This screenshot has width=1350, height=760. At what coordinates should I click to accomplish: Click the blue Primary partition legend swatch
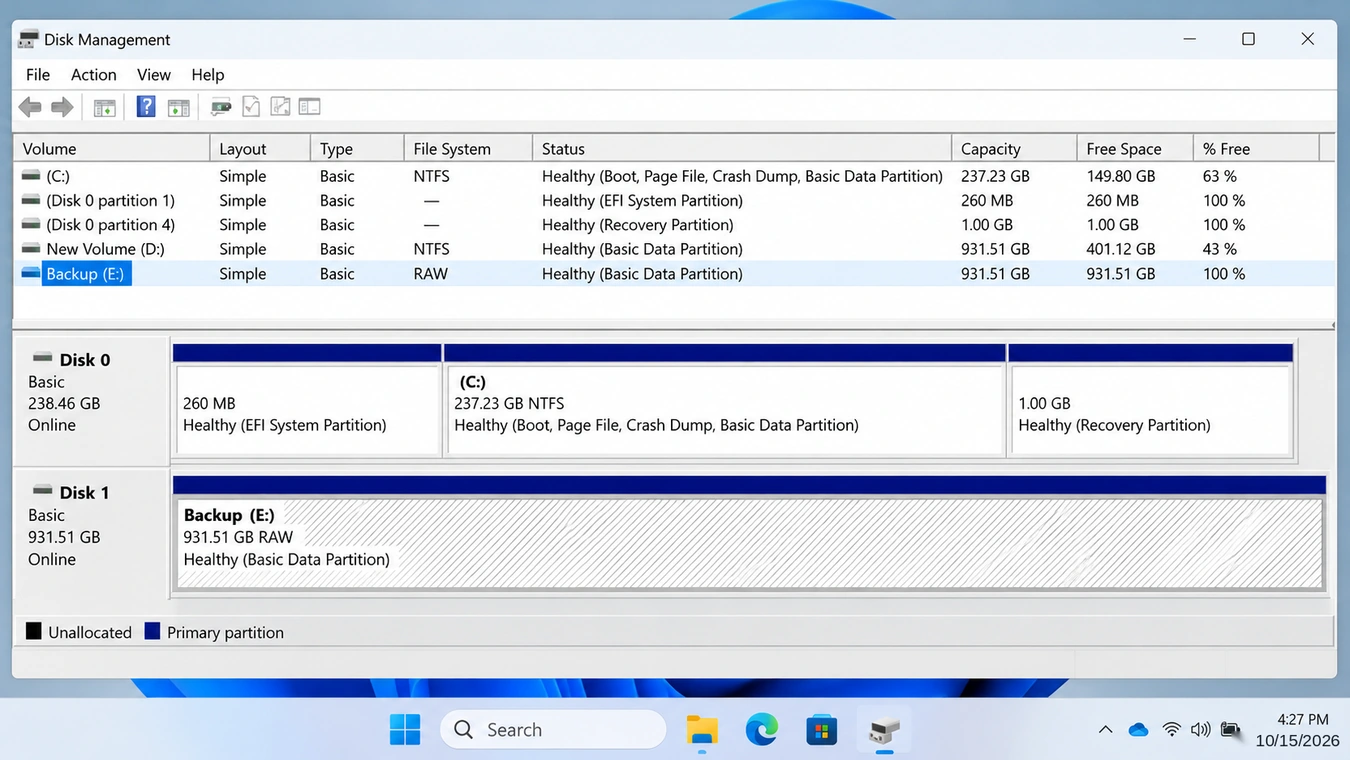(152, 631)
